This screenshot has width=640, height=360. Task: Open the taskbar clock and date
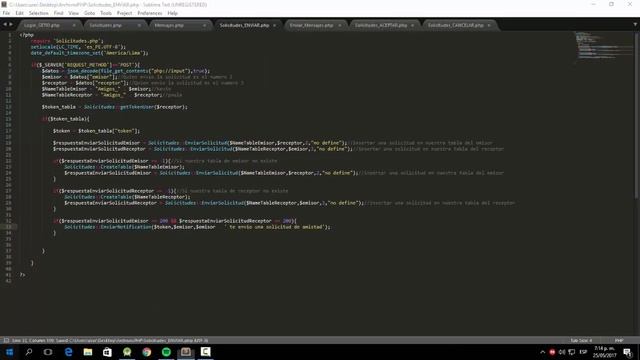click(604, 352)
